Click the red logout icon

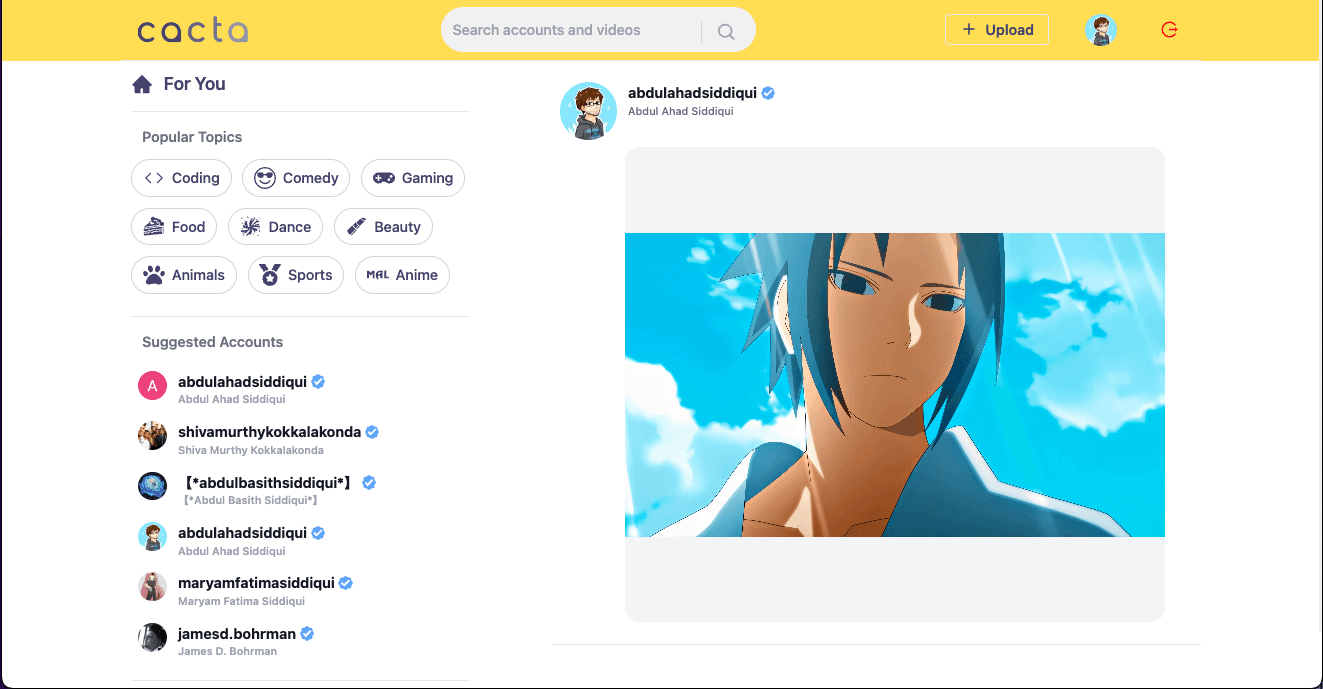point(1169,30)
